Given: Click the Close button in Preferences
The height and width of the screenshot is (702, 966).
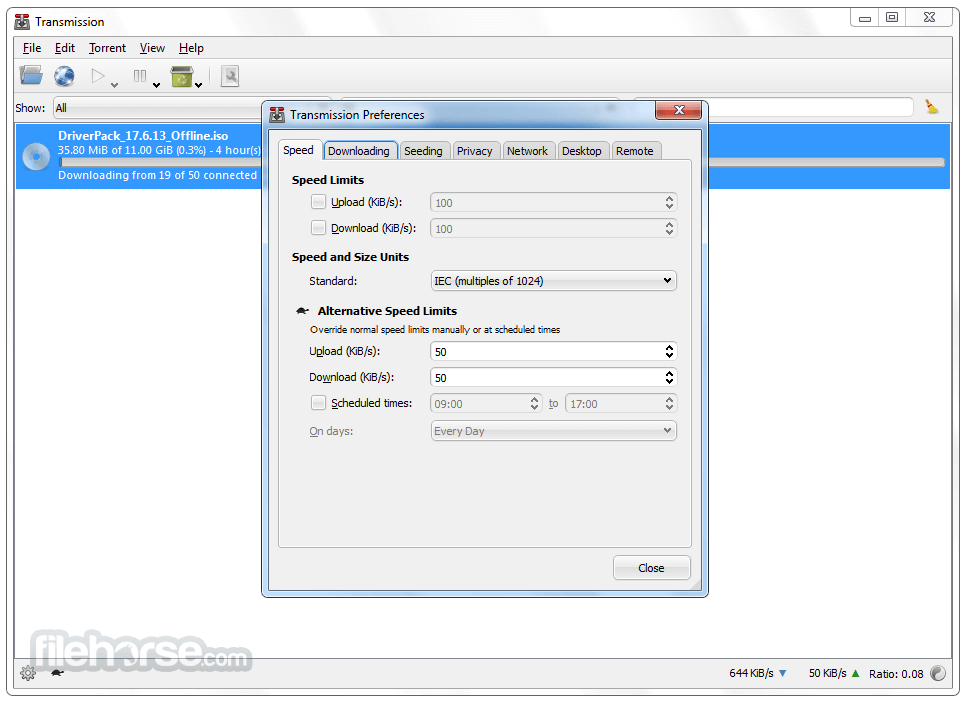Looking at the screenshot, I should 651,568.
